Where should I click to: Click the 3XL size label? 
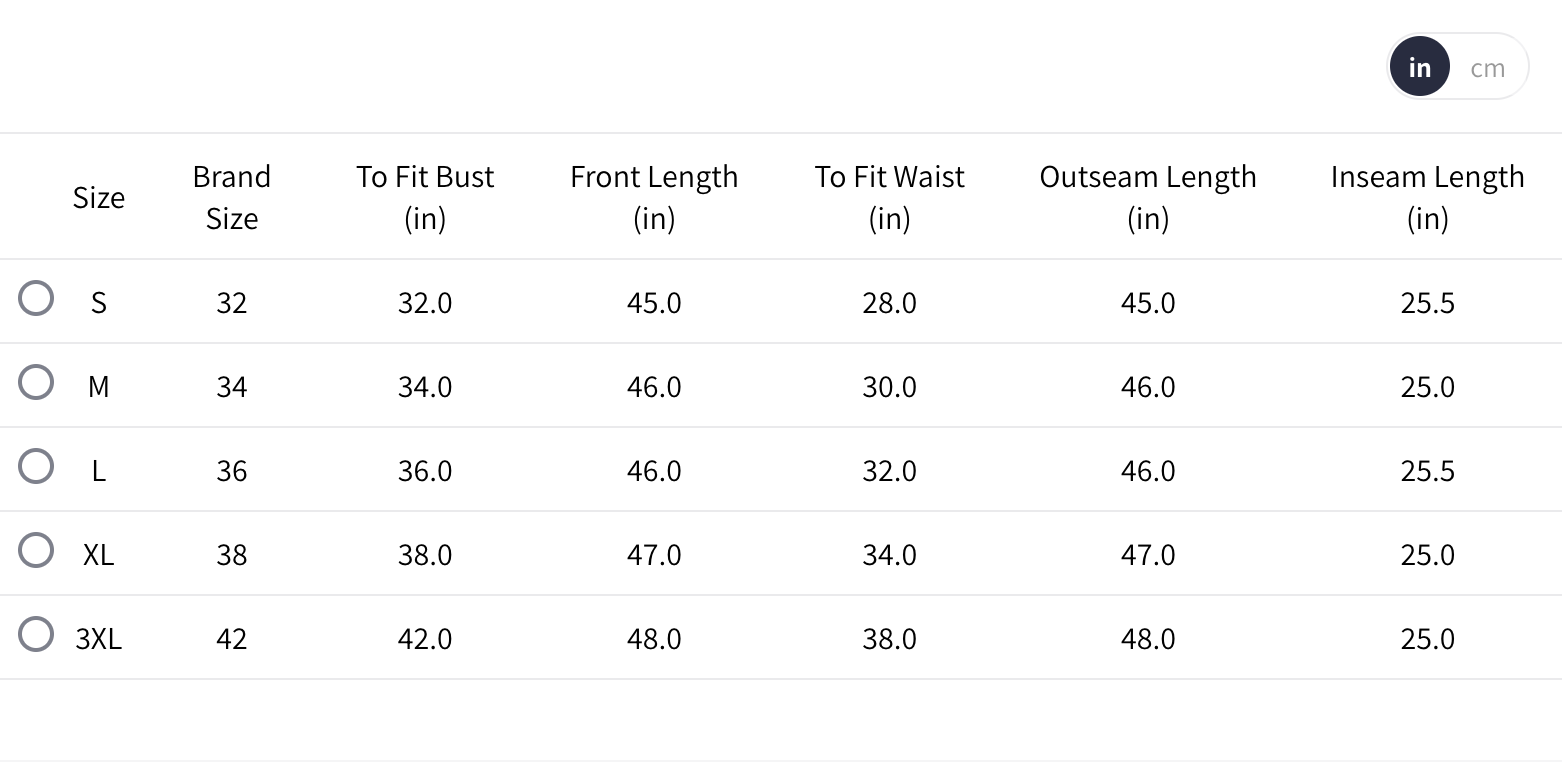click(98, 639)
